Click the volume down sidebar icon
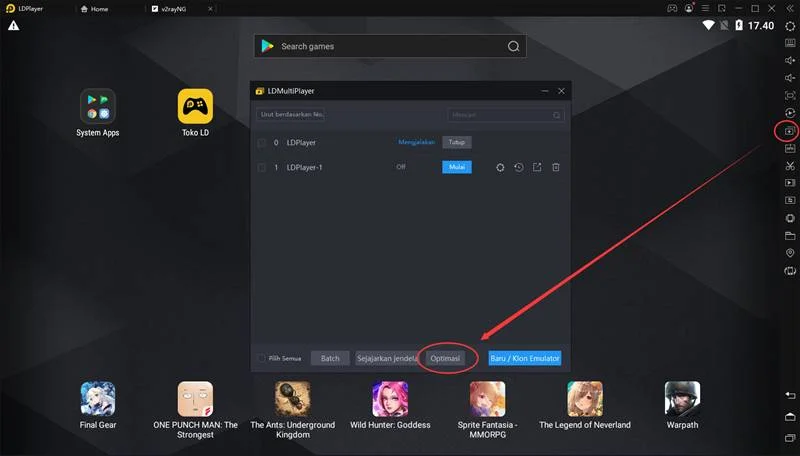 [790, 78]
